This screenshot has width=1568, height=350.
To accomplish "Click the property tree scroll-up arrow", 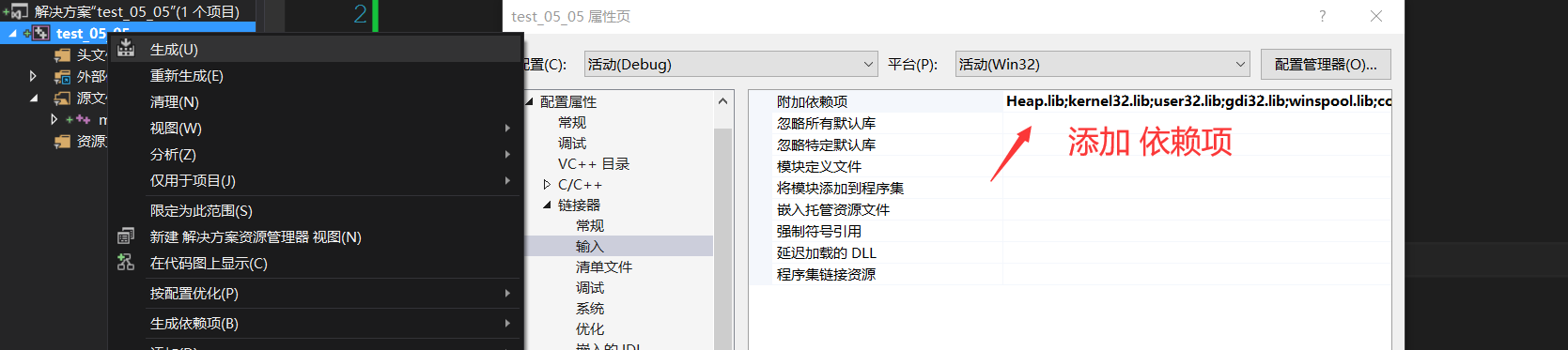I will 722,100.
